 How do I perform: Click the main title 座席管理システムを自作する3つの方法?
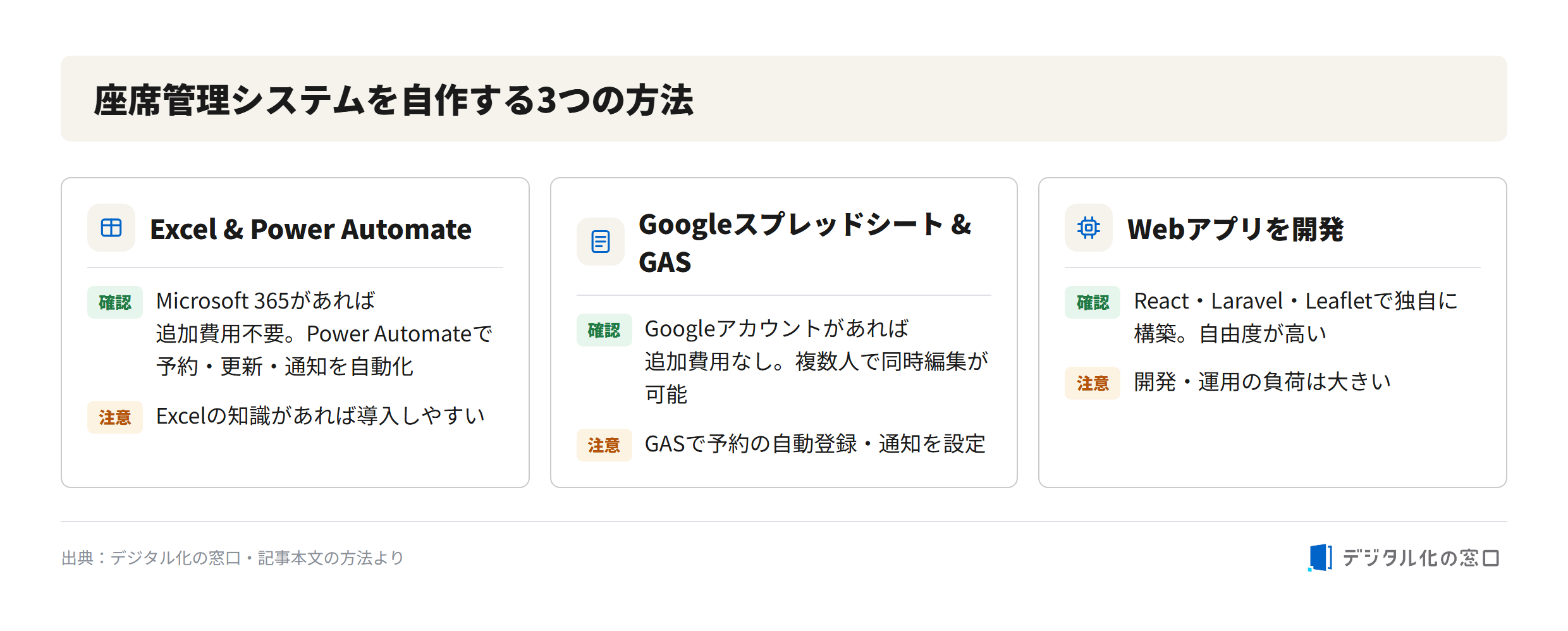click(x=393, y=100)
